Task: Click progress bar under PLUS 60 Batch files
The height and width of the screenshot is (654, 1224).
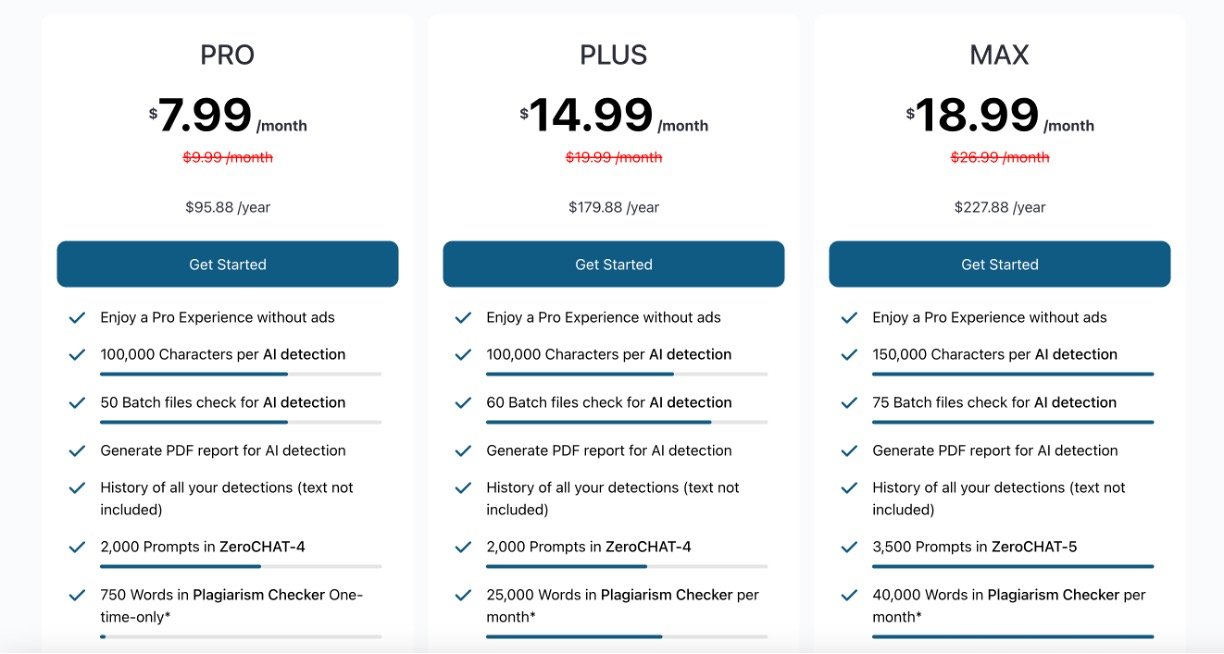Action: [626, 422]
